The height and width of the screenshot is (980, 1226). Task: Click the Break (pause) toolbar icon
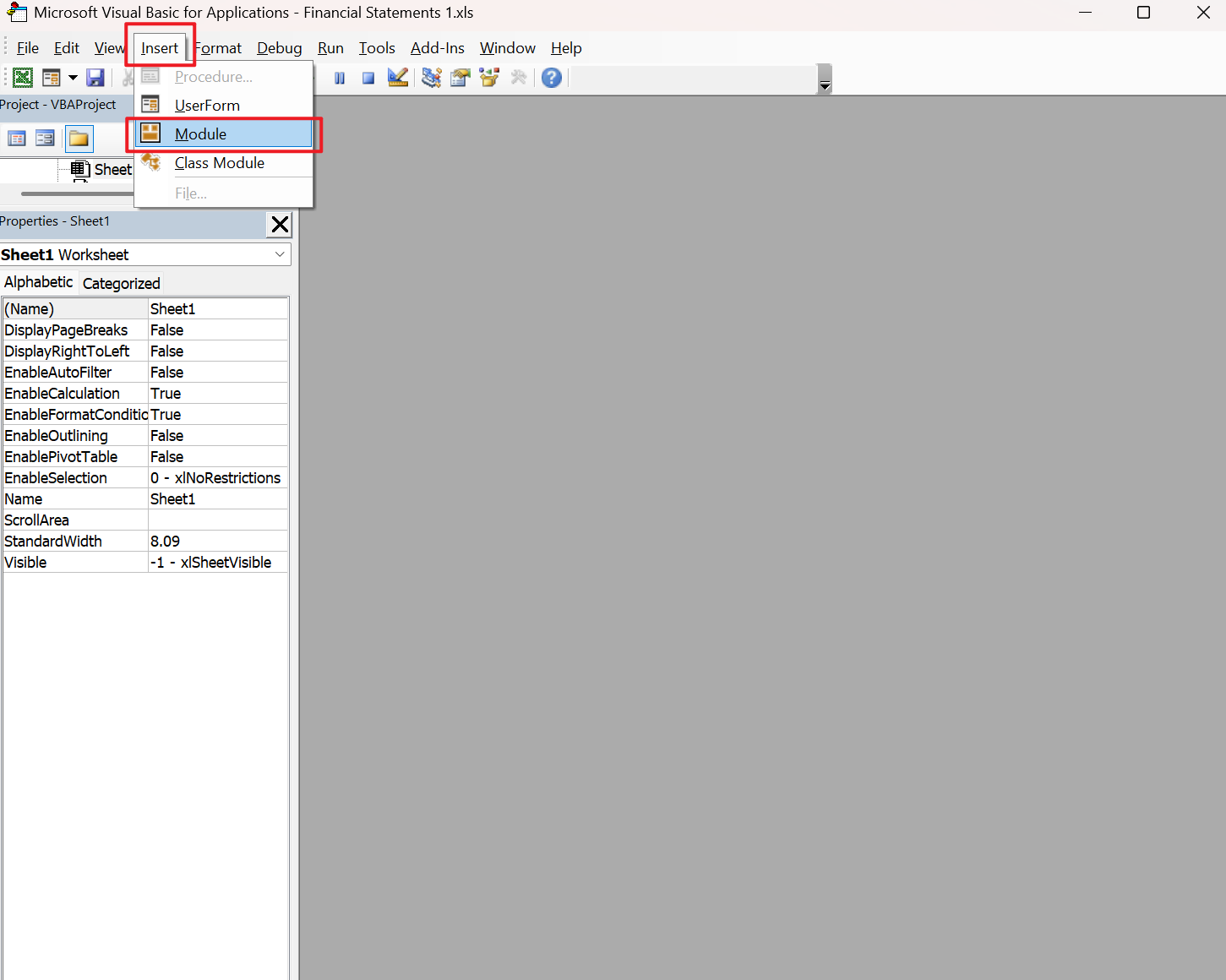[x=340, y=78]
